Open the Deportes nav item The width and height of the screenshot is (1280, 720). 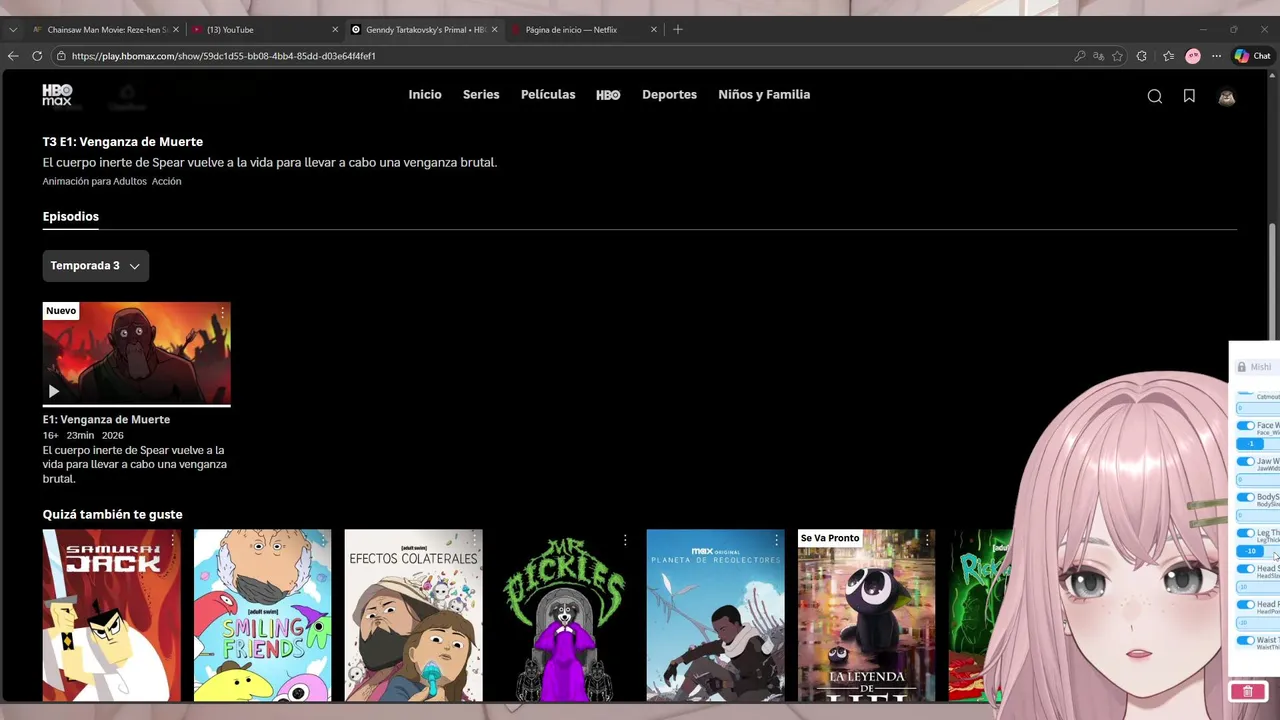669,95
